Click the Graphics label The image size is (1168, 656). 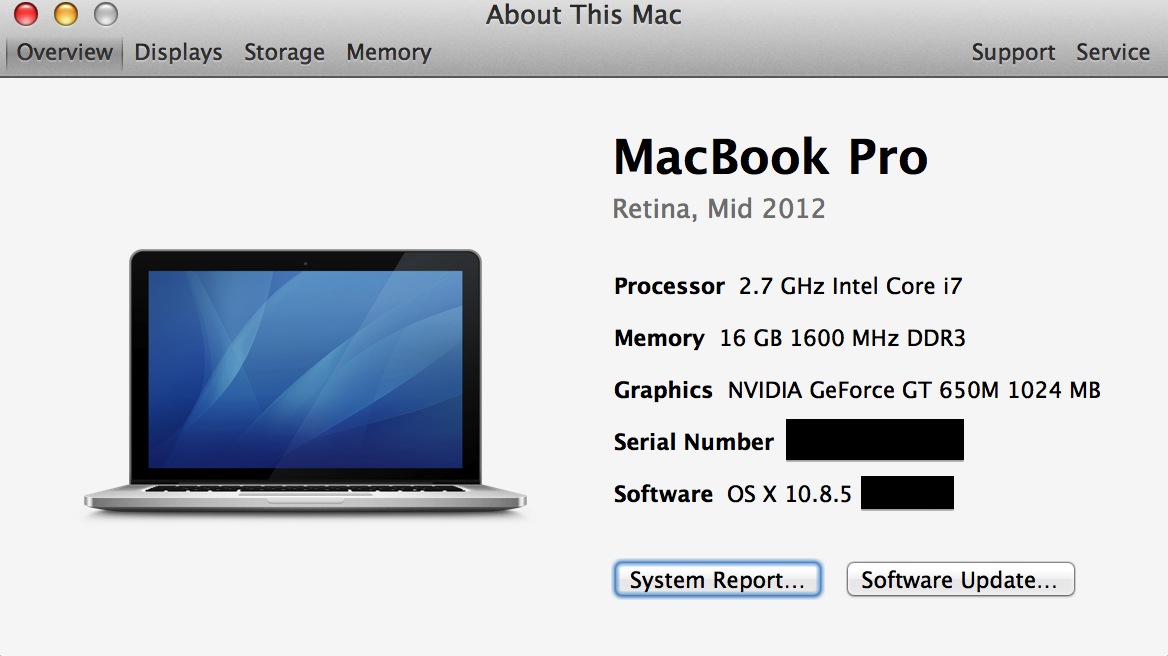[x=663, y=391]
